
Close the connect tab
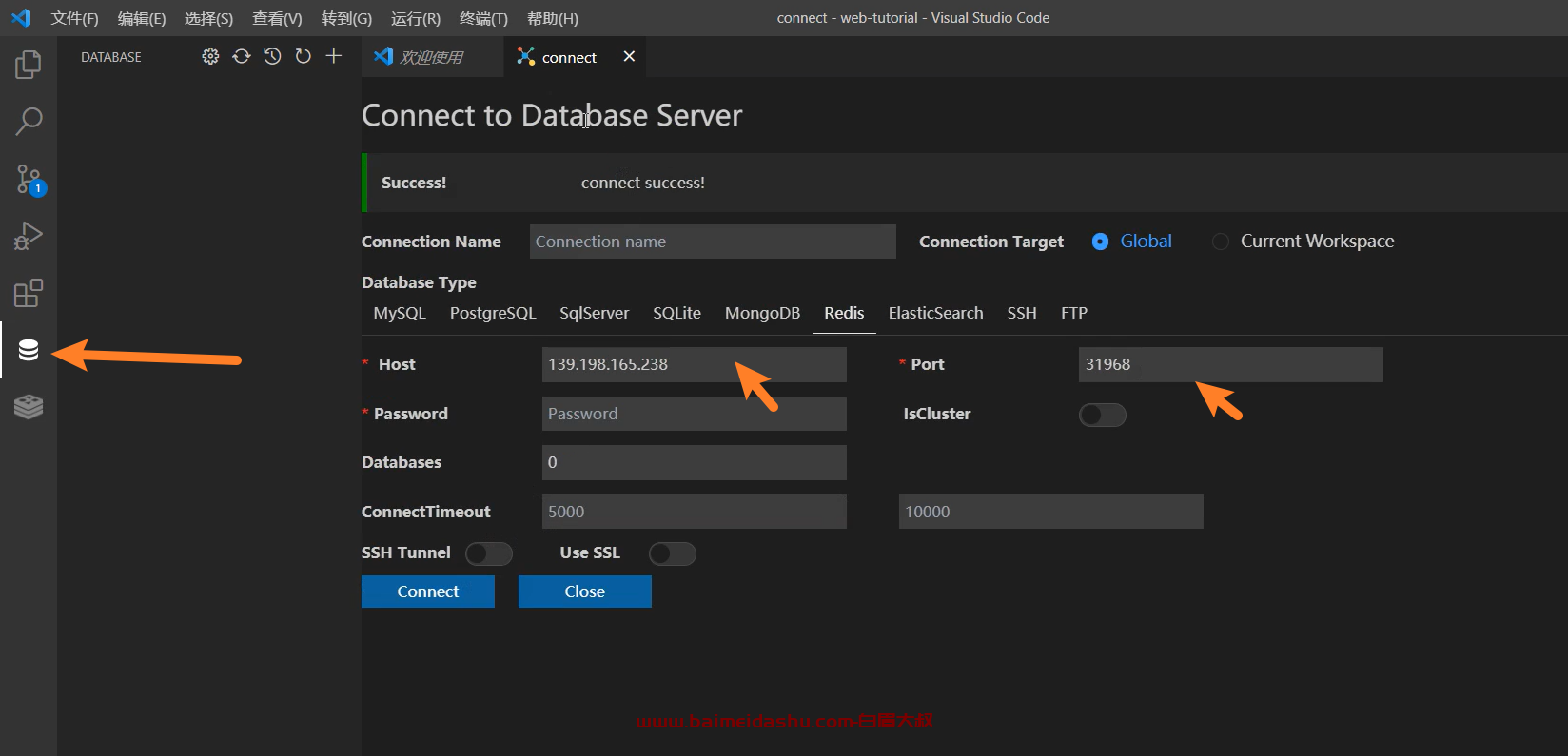629,56
